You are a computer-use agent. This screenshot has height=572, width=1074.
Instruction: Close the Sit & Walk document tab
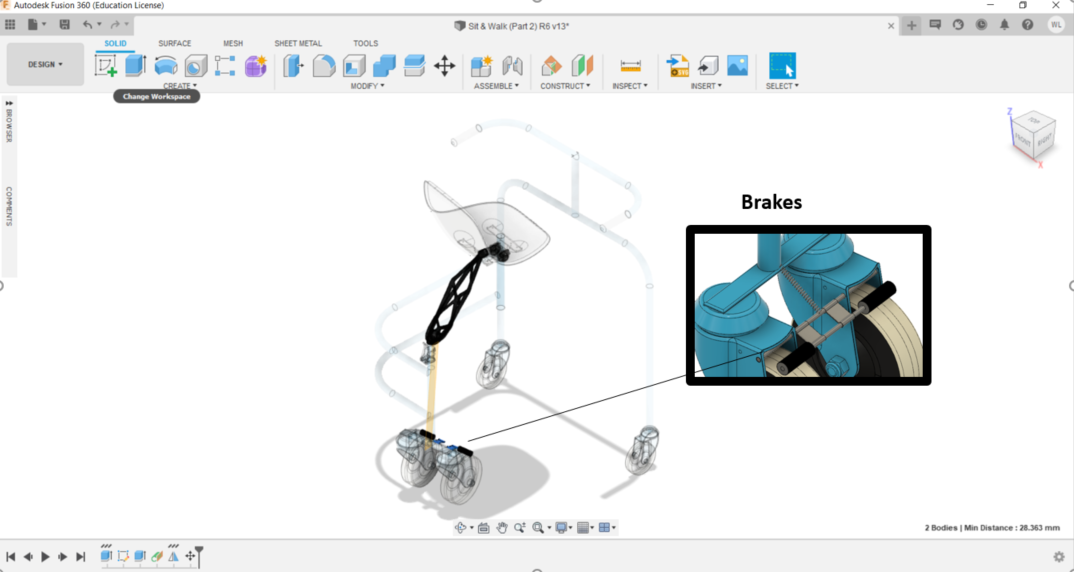(891, 26)
